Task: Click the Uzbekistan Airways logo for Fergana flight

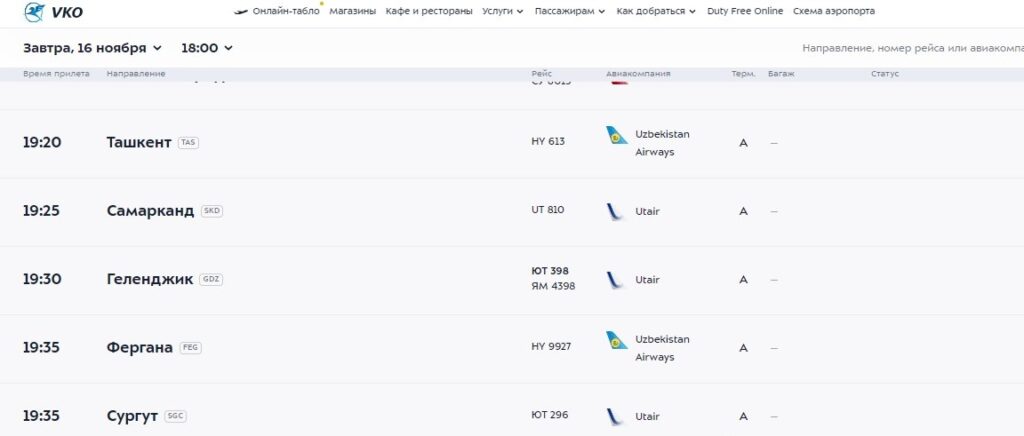Action: point(616,341)
